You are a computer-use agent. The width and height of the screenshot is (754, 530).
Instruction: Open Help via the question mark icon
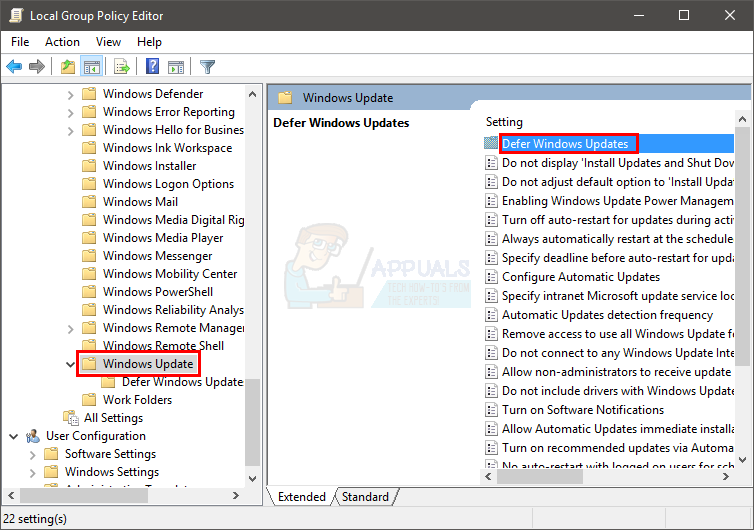click(152, 66)
